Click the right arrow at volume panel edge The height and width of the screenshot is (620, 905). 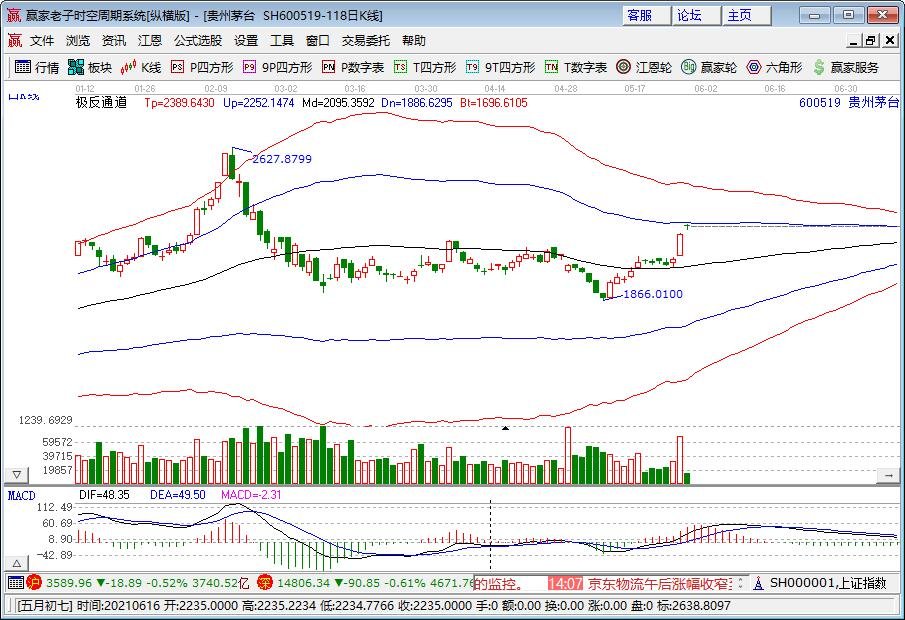tap(888, 475)
